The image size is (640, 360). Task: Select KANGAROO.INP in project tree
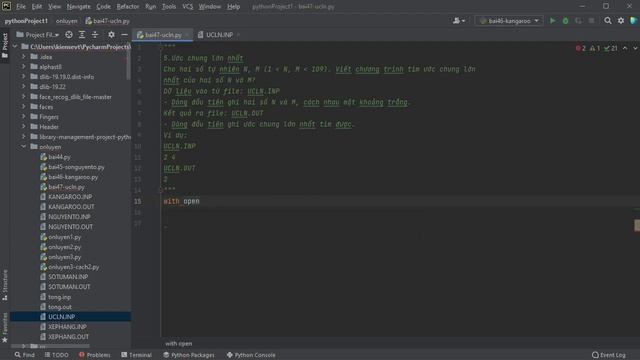pyautogui.click(x=70, y=197)
